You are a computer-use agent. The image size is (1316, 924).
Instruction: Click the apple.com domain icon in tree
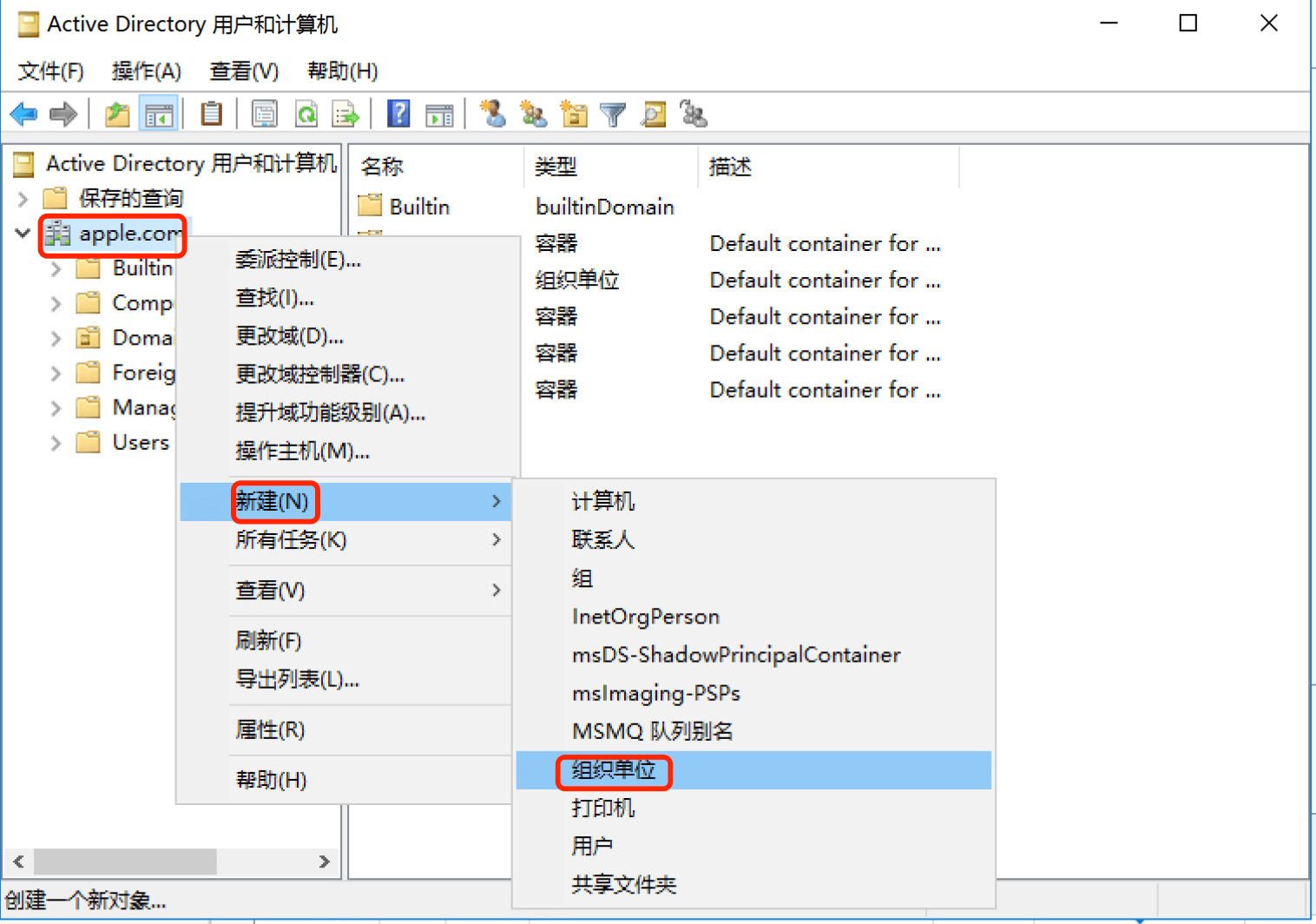tap(58, 234)
